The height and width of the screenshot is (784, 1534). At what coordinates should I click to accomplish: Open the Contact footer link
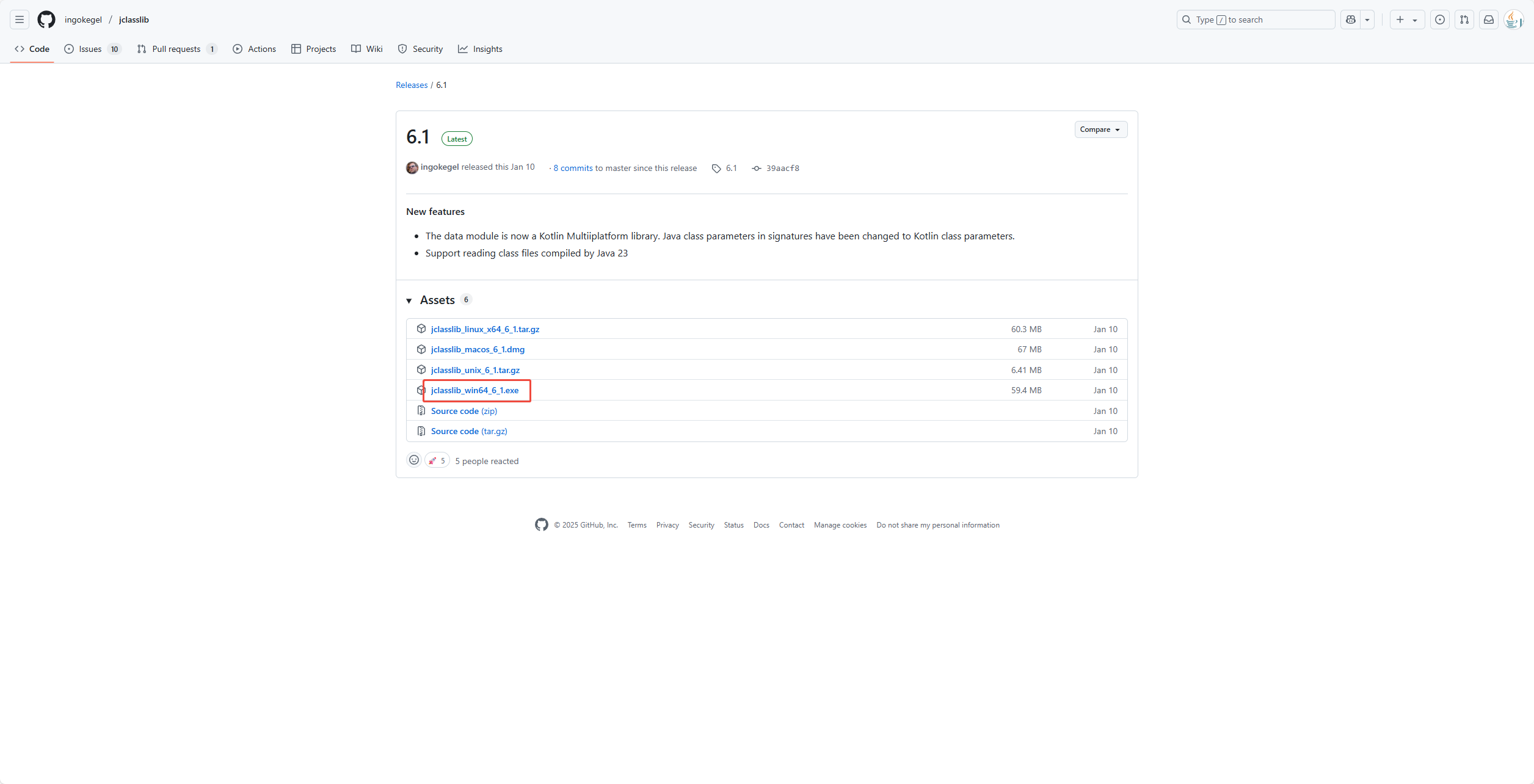pos(791,525)
